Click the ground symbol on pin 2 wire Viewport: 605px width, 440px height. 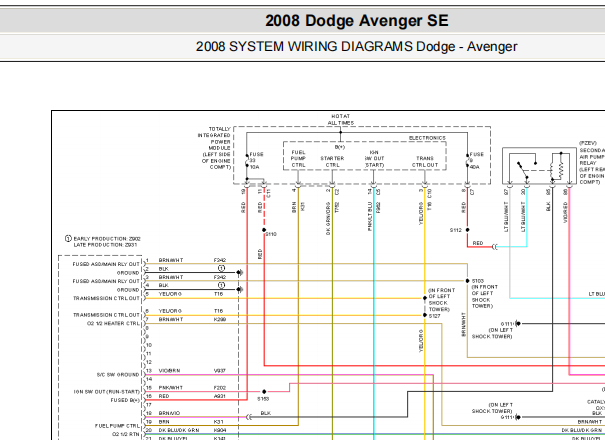[240, 272]
